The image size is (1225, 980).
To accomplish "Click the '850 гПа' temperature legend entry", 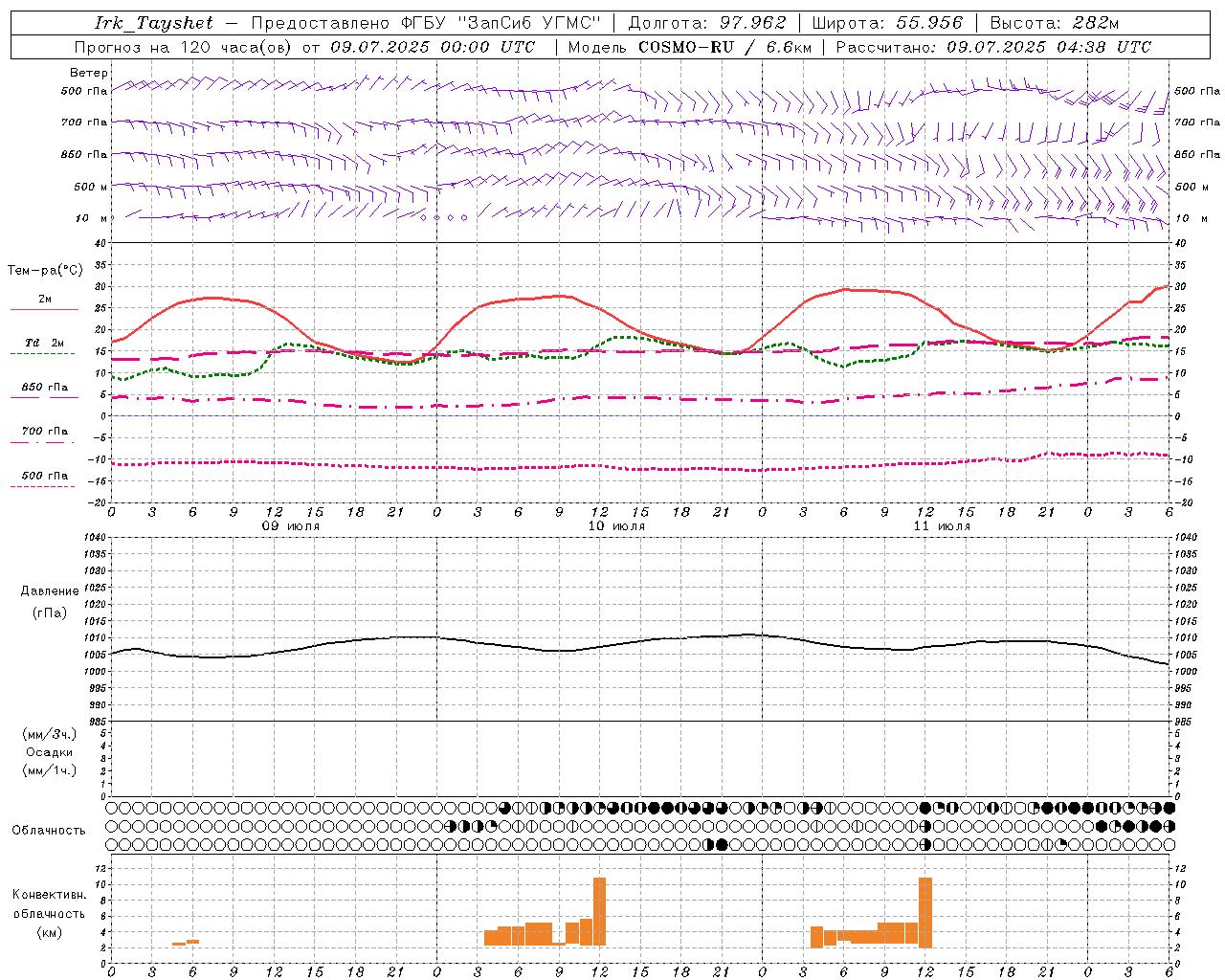I will pos(45,388).
